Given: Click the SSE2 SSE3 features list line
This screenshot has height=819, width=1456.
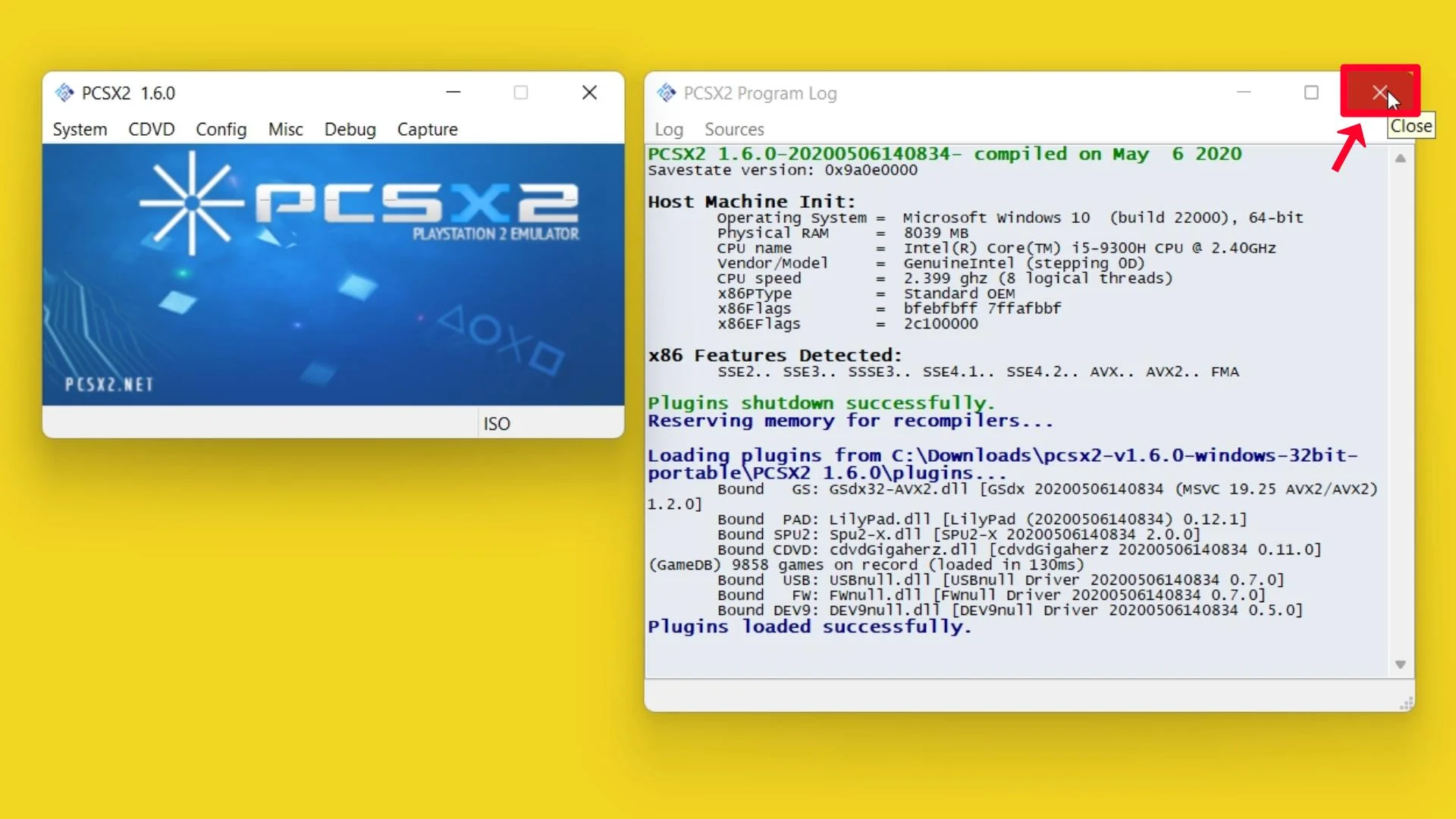Looking at the screenshot, I should pyautogui.click(x=978, y=372).
